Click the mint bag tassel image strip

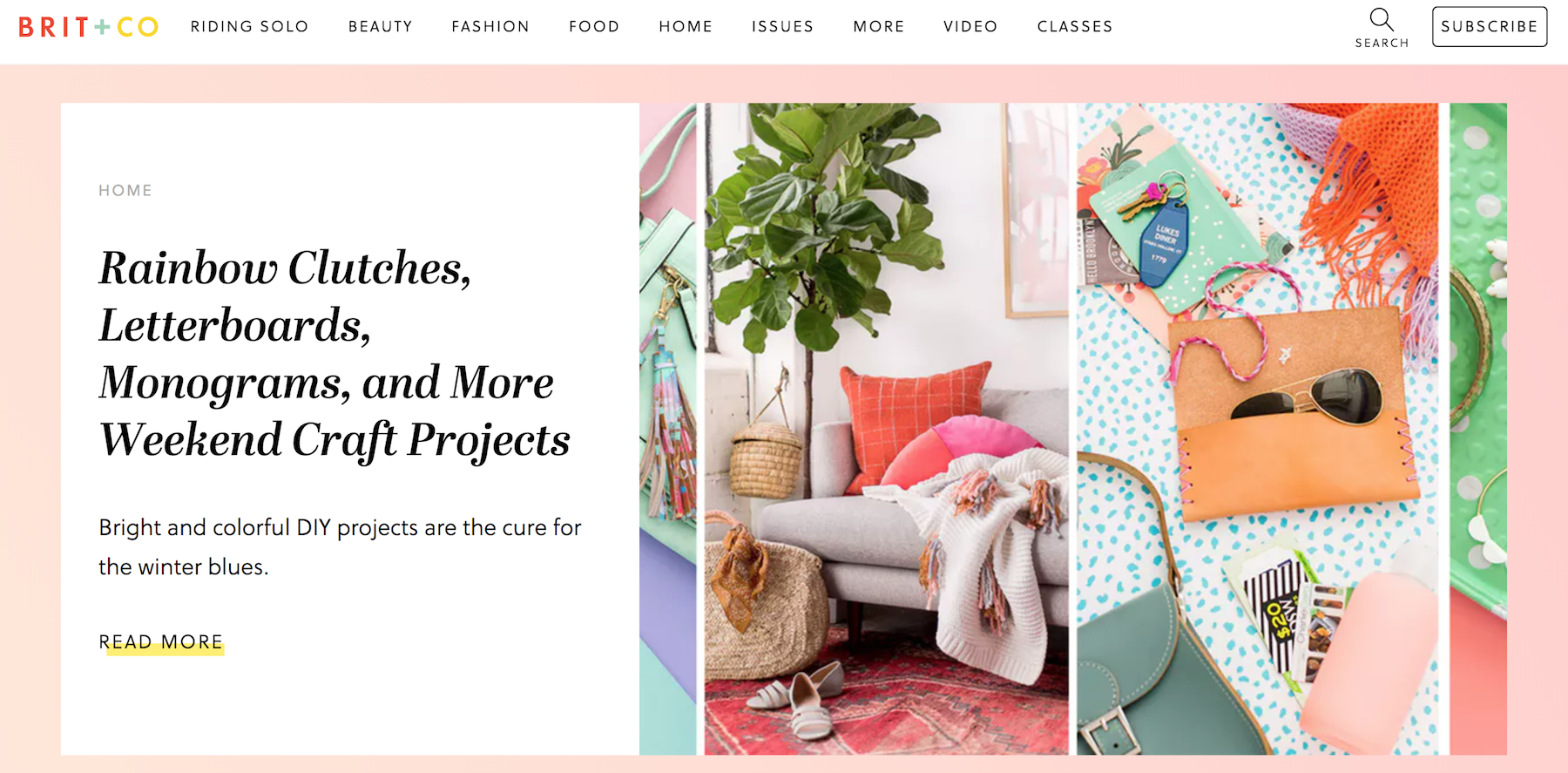coord(668,429)
